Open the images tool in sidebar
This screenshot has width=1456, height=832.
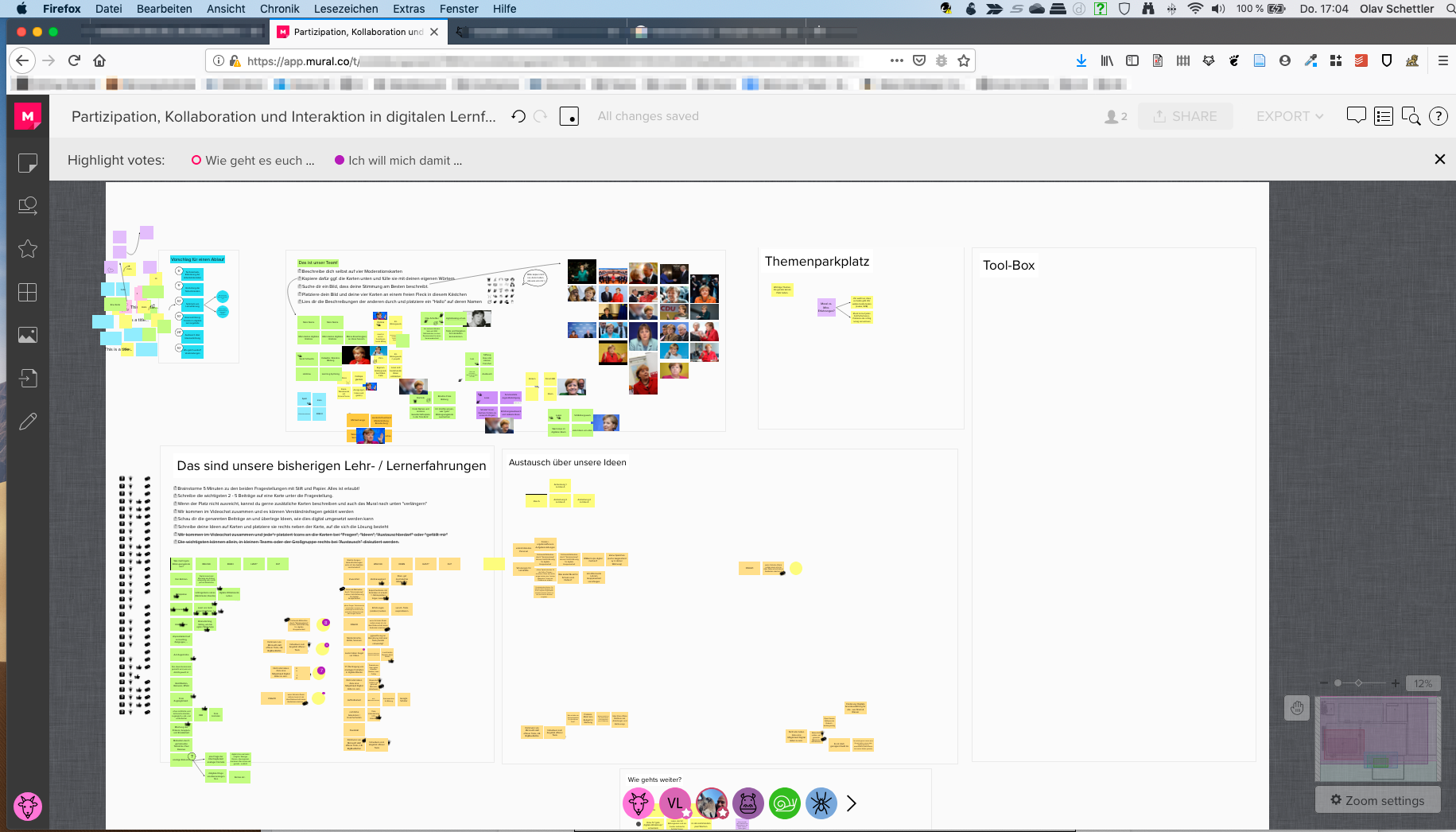pos(28,335)
